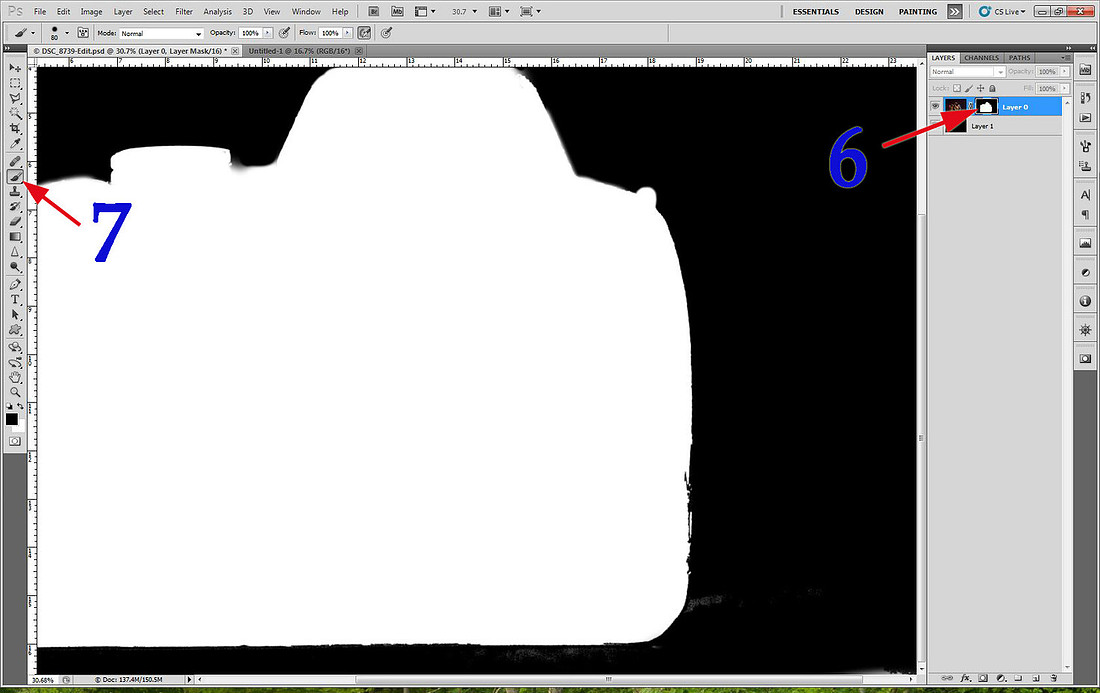Open the brush Mode dropdown
This screenshot has width=1100, height=693.
[161, 33]
